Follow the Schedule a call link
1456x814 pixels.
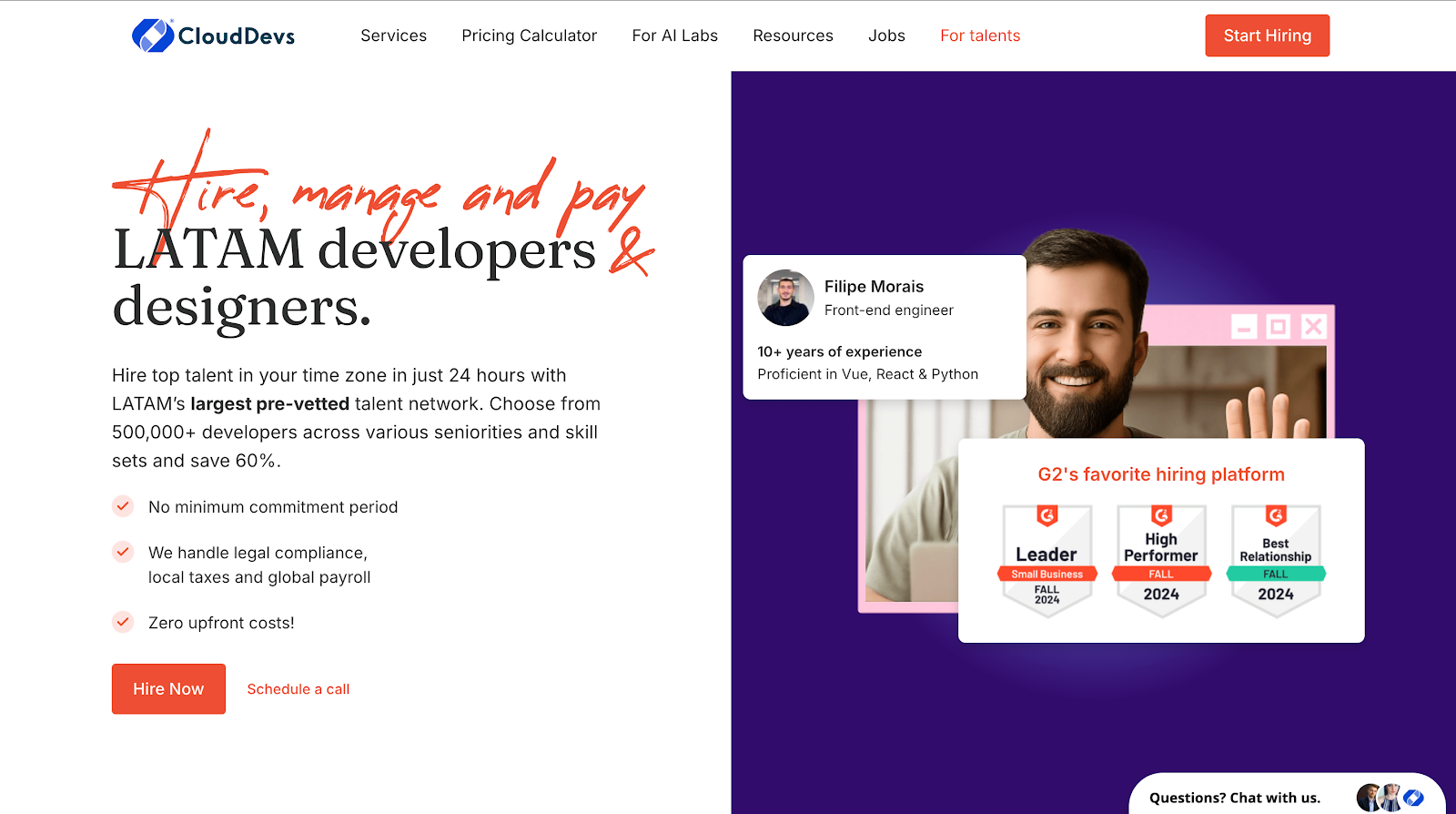click(298, 689)
